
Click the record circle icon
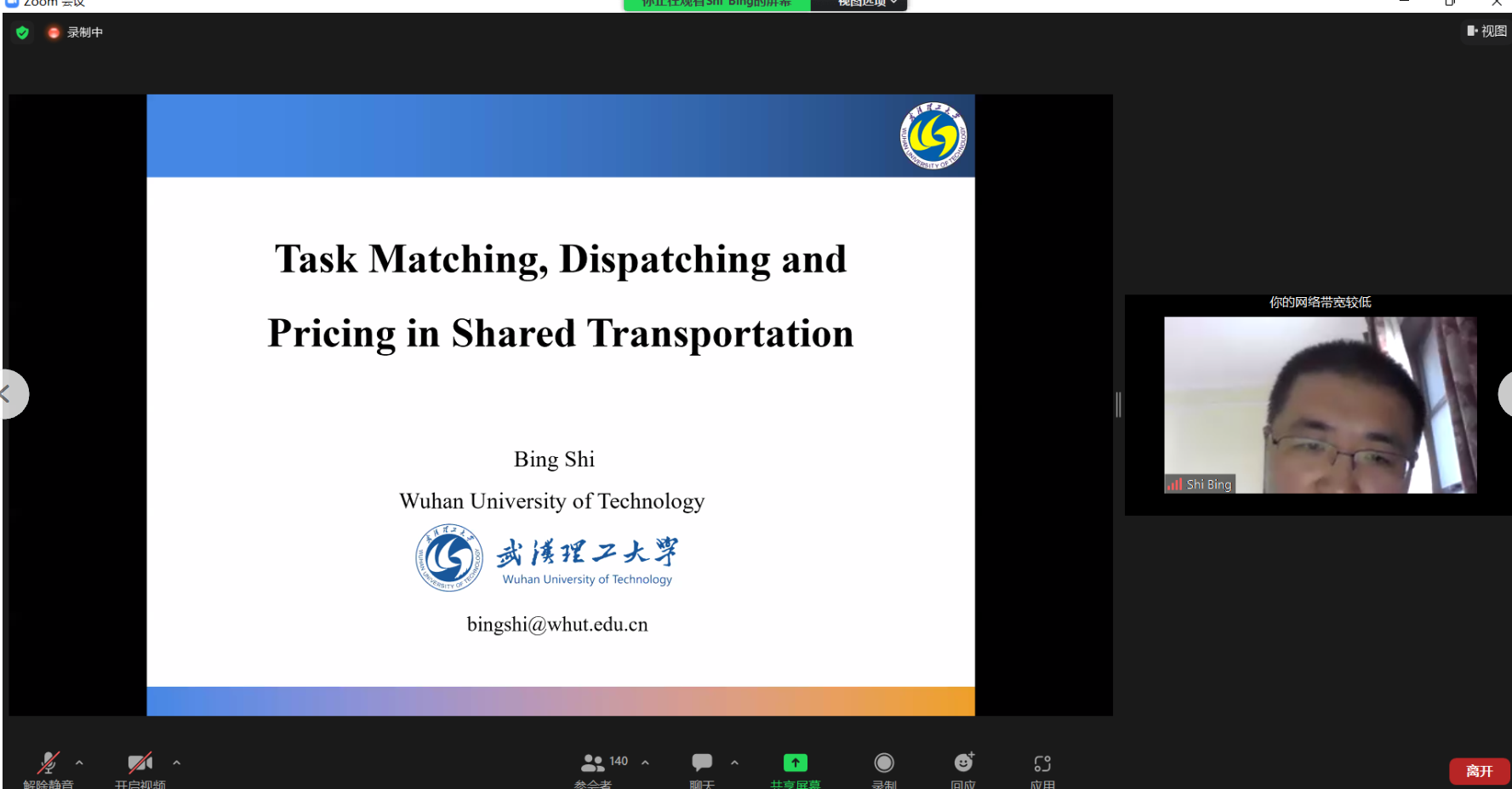[x=884, y=763]
